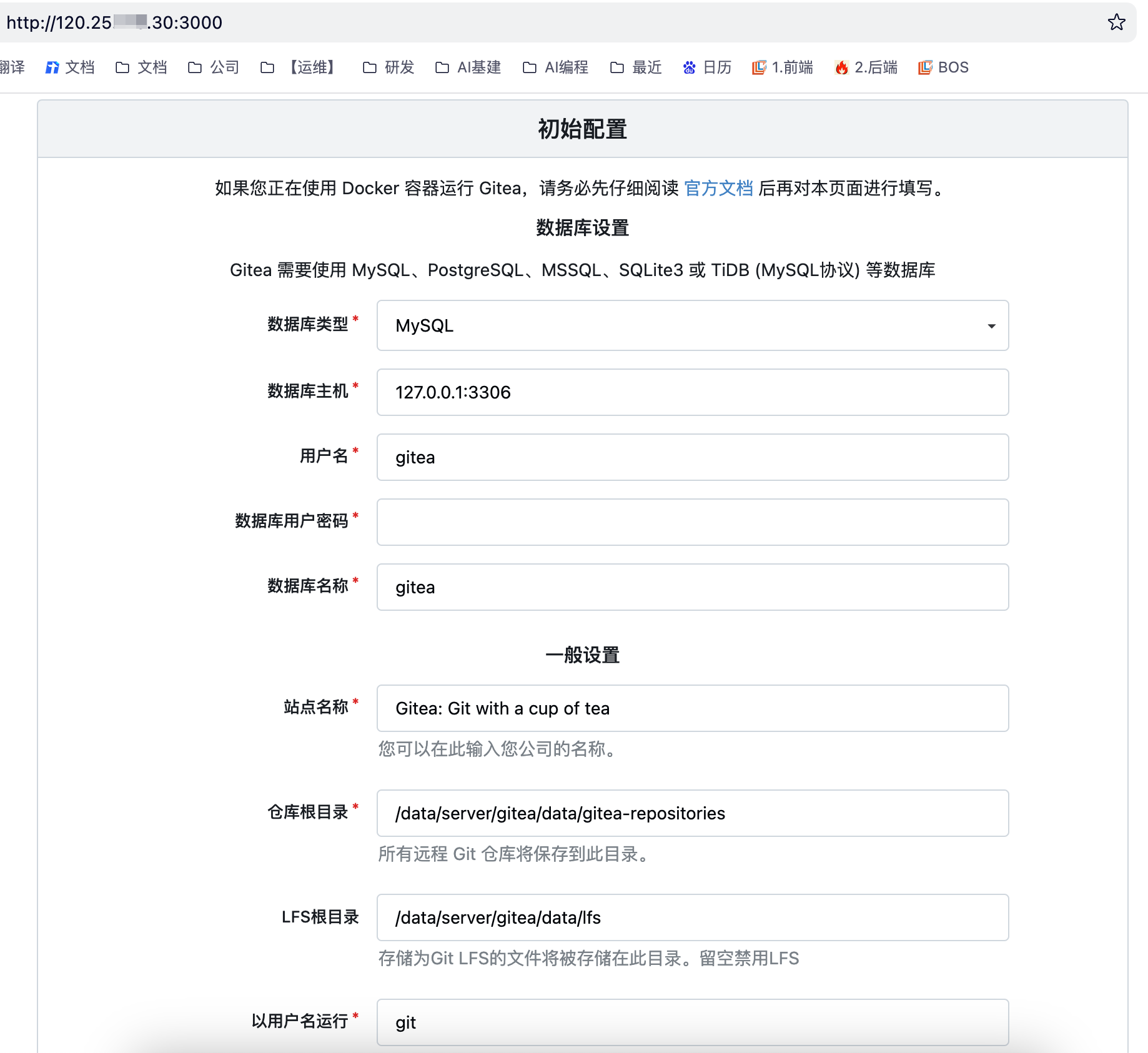Open the BOS bookmark
Image resolution: width=1148 pixels, height=1053 pixels.
[943, 67]
